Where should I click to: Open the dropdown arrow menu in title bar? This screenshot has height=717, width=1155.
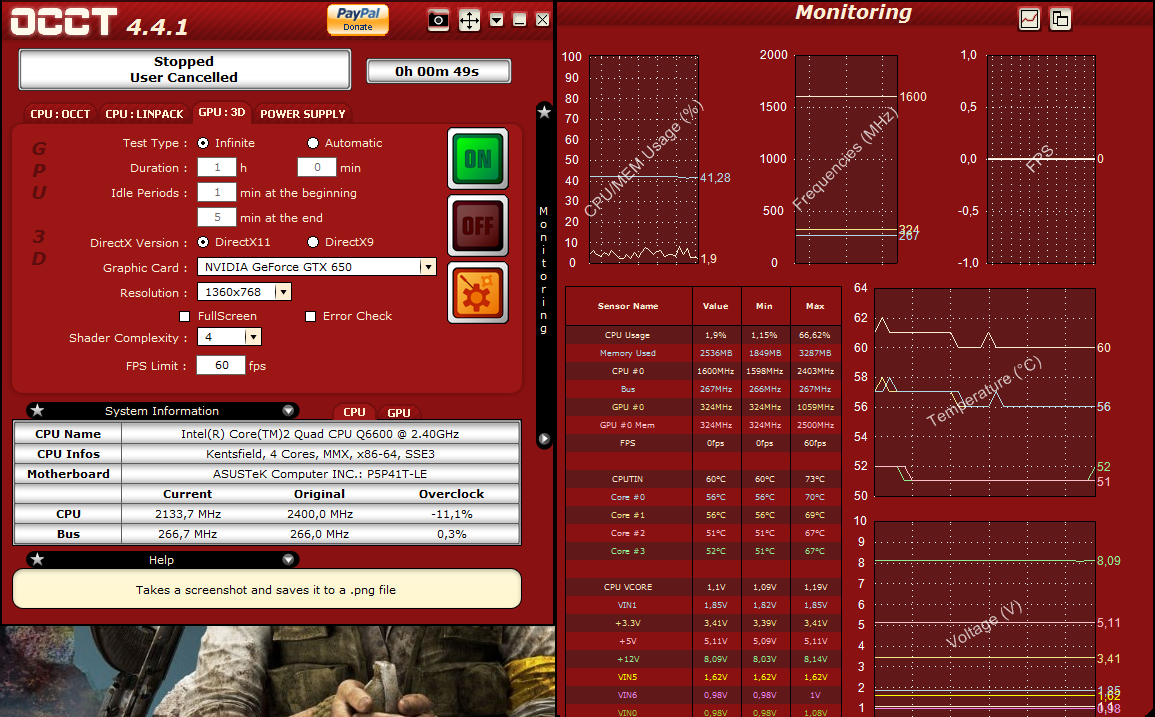pos(496,20)
